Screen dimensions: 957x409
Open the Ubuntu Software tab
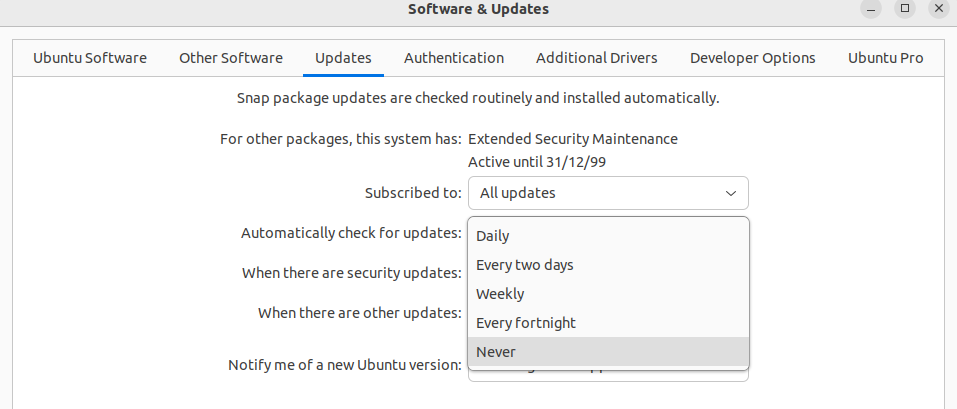coord(90,58)
